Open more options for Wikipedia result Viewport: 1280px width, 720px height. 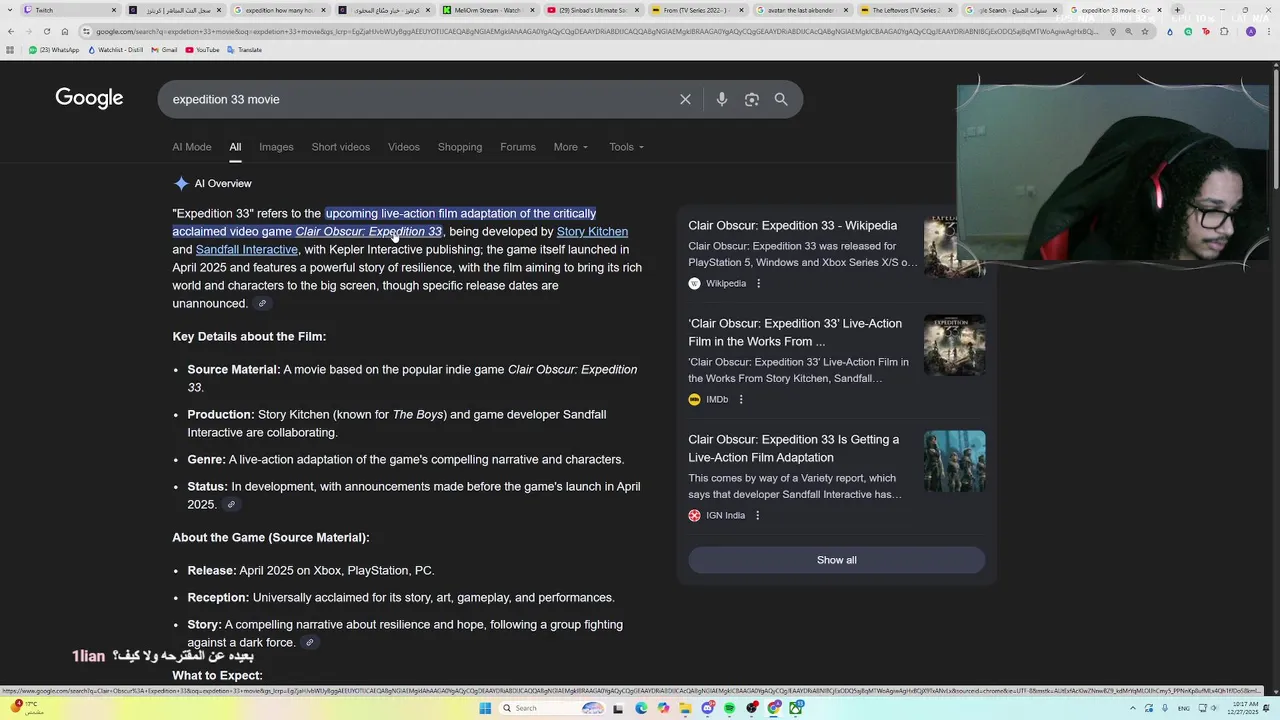click(758, 284)
